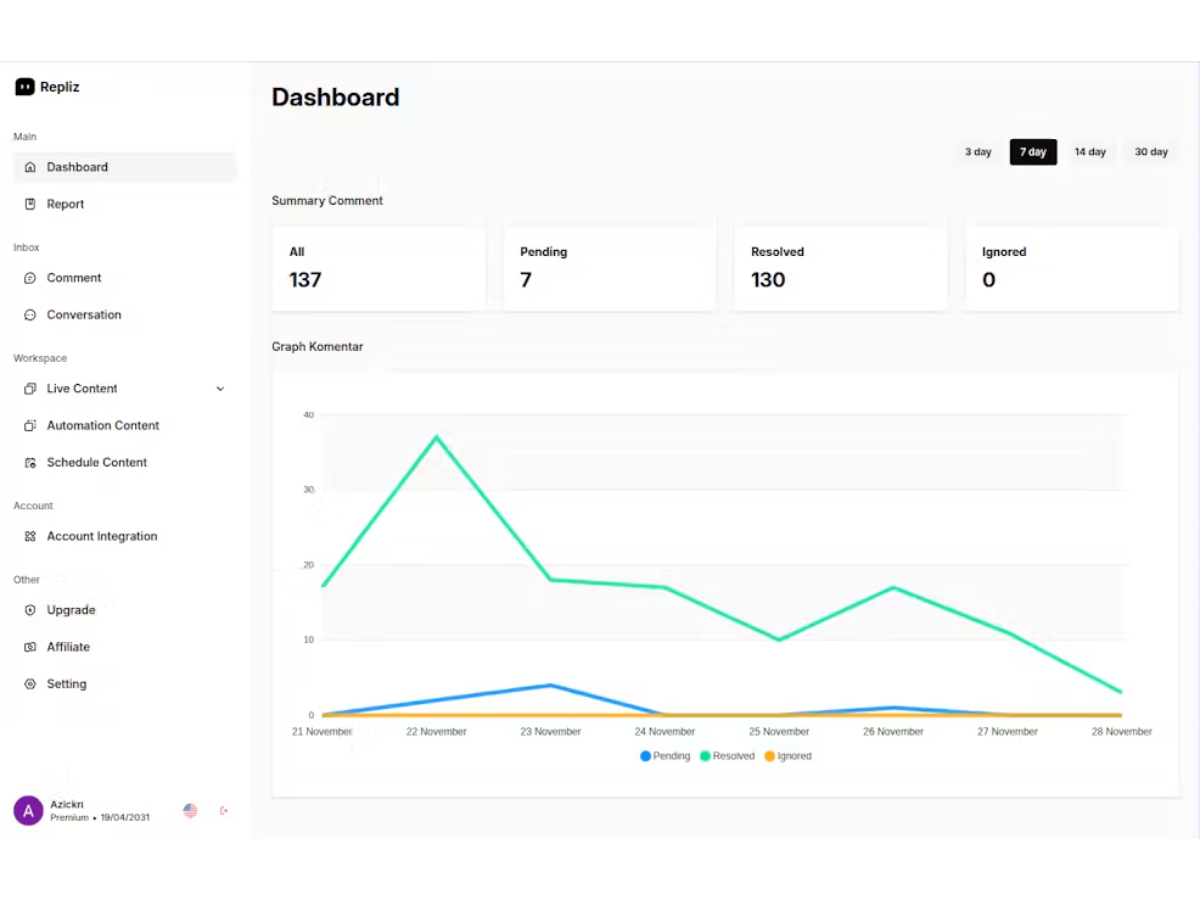Click the purple user avatar A
The width and height of the screenshot is (1200, 900).
pos(28,810)
